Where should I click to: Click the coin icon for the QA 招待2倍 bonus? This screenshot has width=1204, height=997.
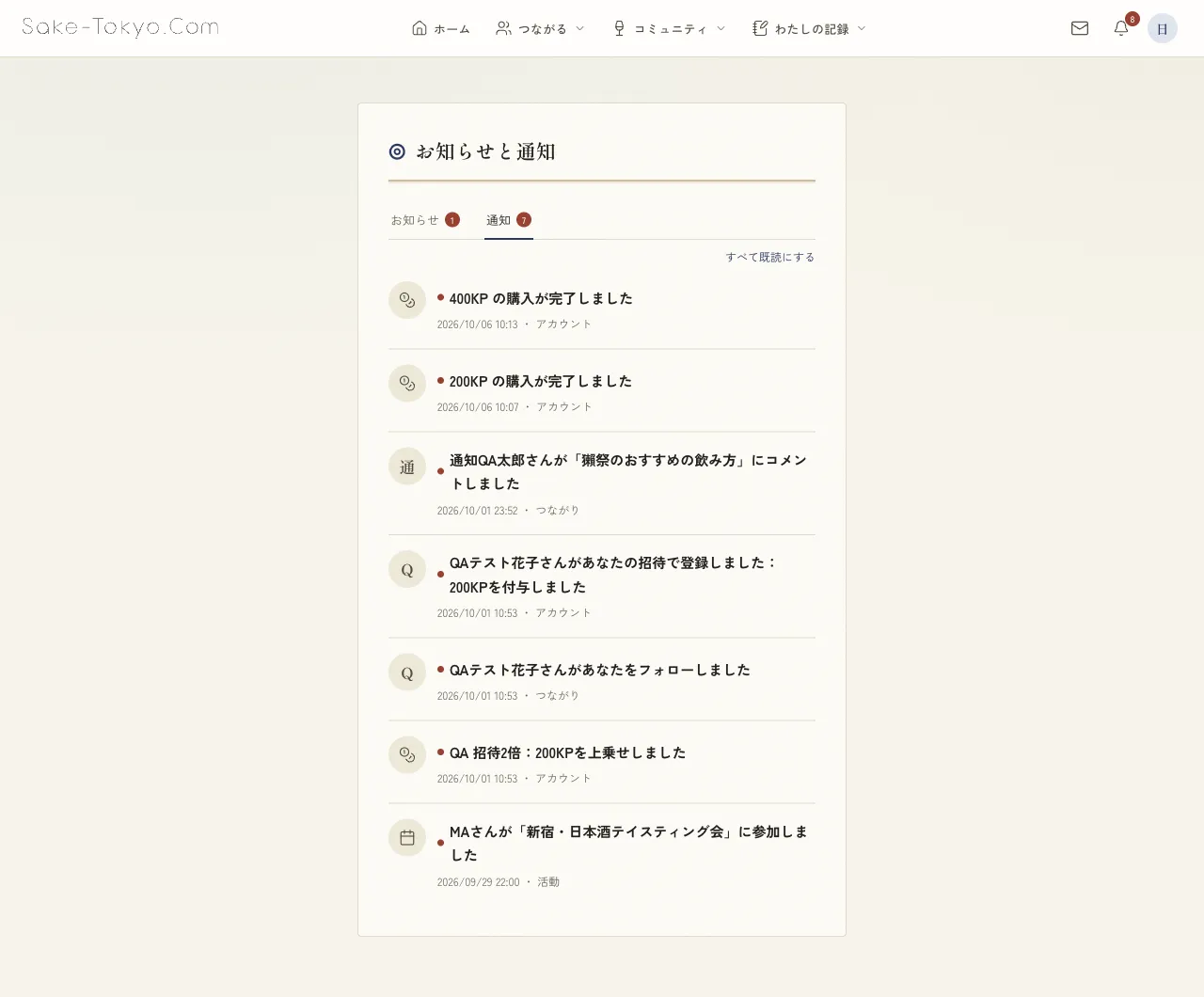click(x=407, y=754)
